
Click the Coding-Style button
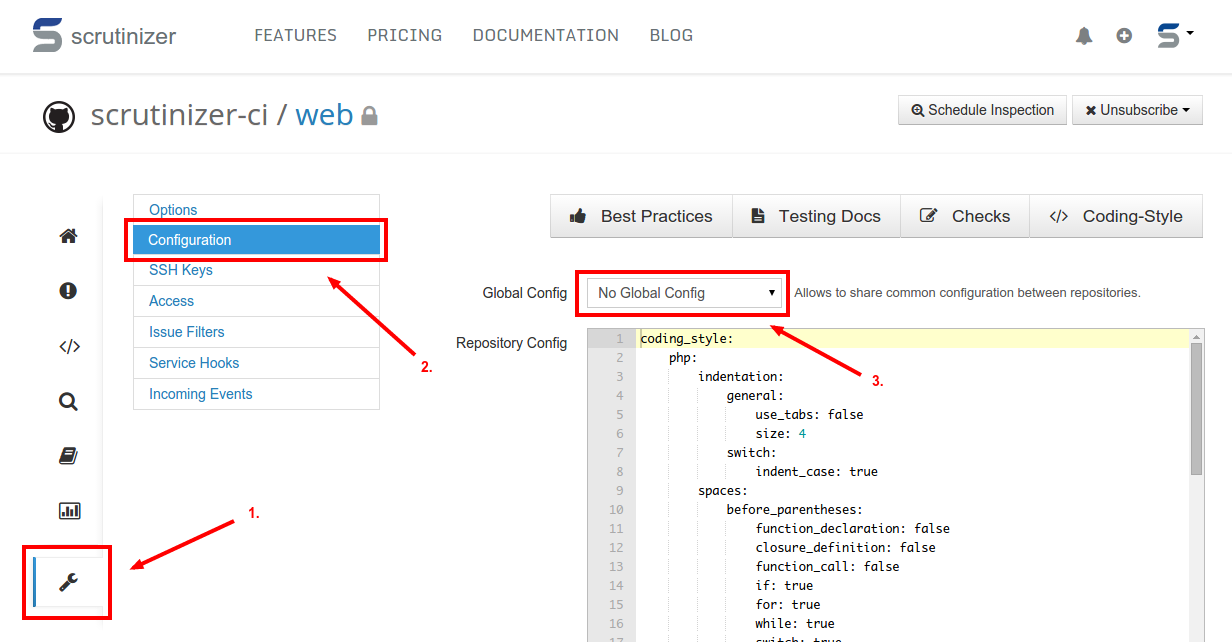(1116, 216)
